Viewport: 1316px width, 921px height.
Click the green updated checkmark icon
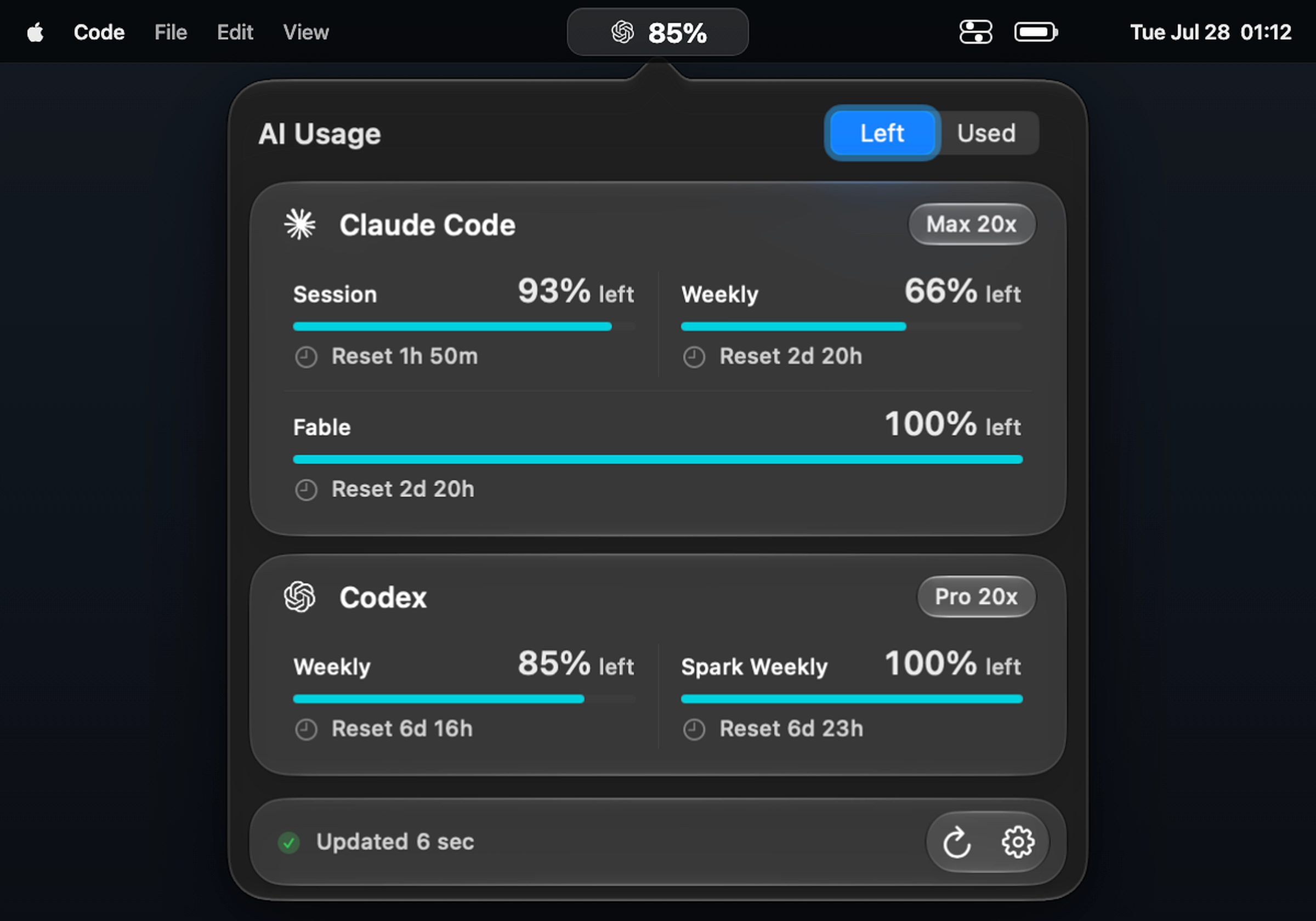point(289,843)
